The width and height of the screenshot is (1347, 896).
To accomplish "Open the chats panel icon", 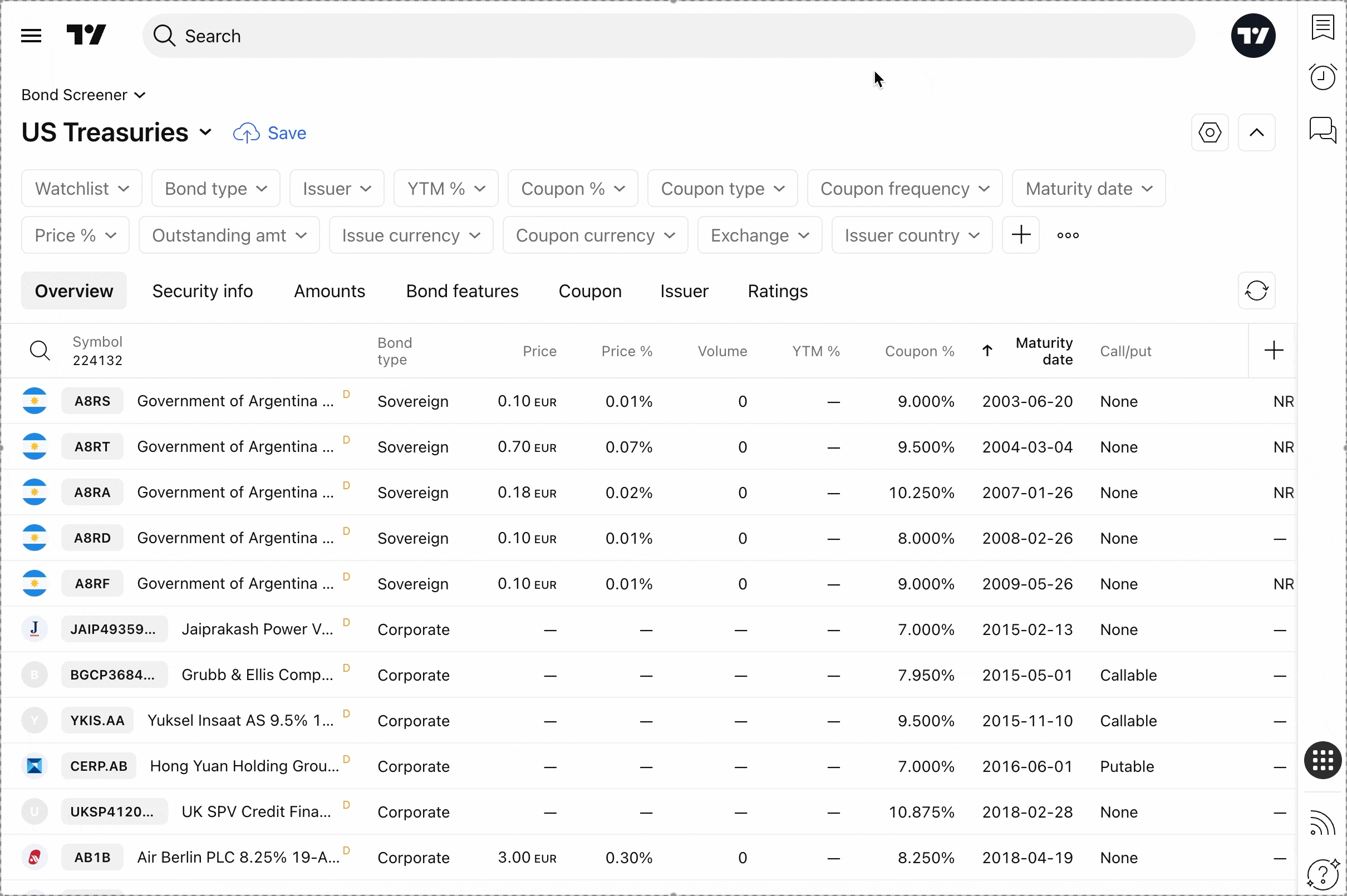I will click(1323, 130).
